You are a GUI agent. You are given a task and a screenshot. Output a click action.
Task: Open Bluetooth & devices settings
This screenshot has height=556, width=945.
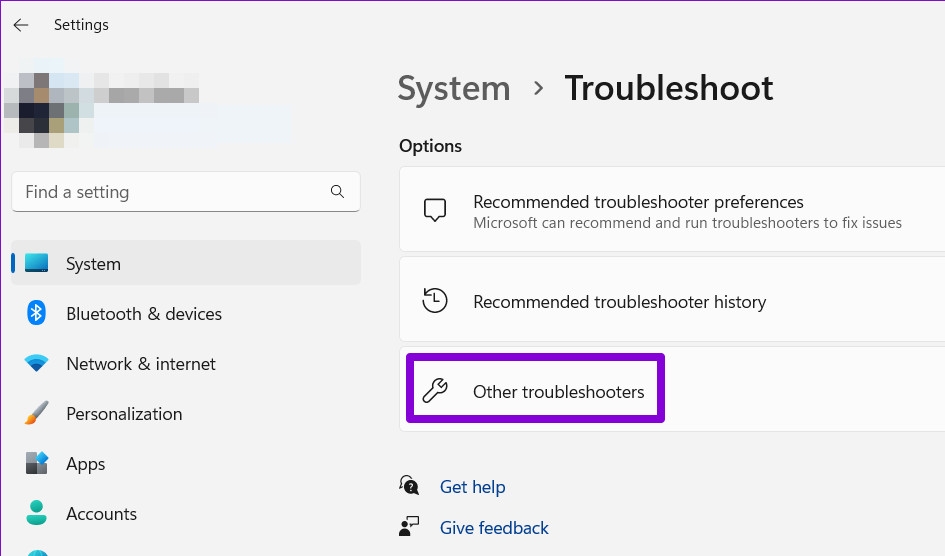pos(186,313)
